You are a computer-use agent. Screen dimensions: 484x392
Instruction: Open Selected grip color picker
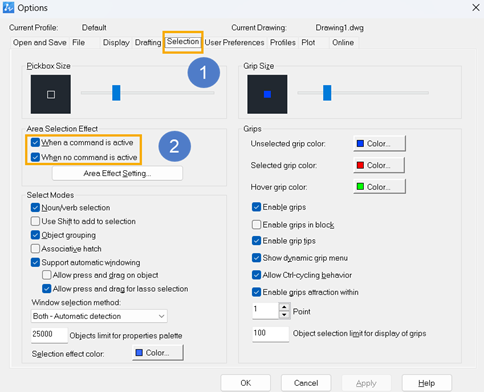tap(379, 165)
